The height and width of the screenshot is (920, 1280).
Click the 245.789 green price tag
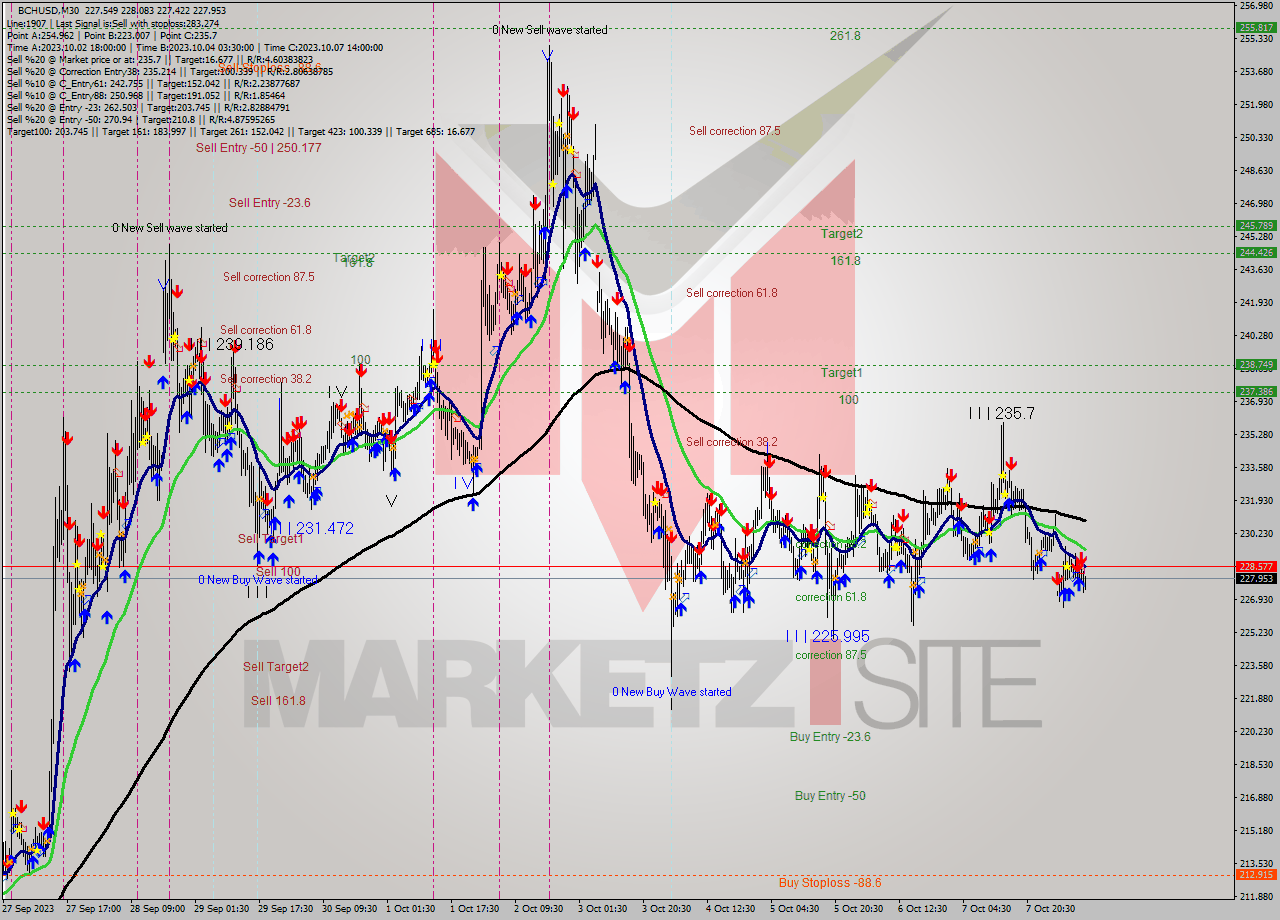click(1256, 226)
